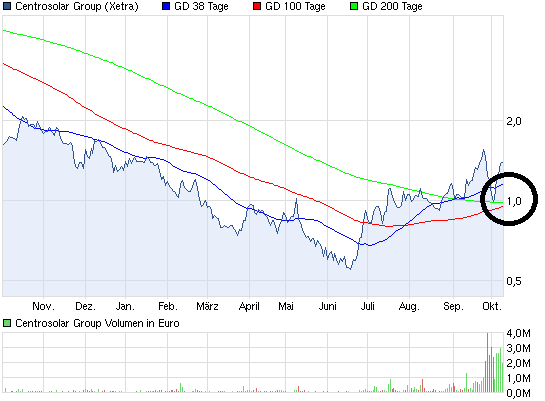Click the '0,0M' volume axis value

click(x=519, y=393)
